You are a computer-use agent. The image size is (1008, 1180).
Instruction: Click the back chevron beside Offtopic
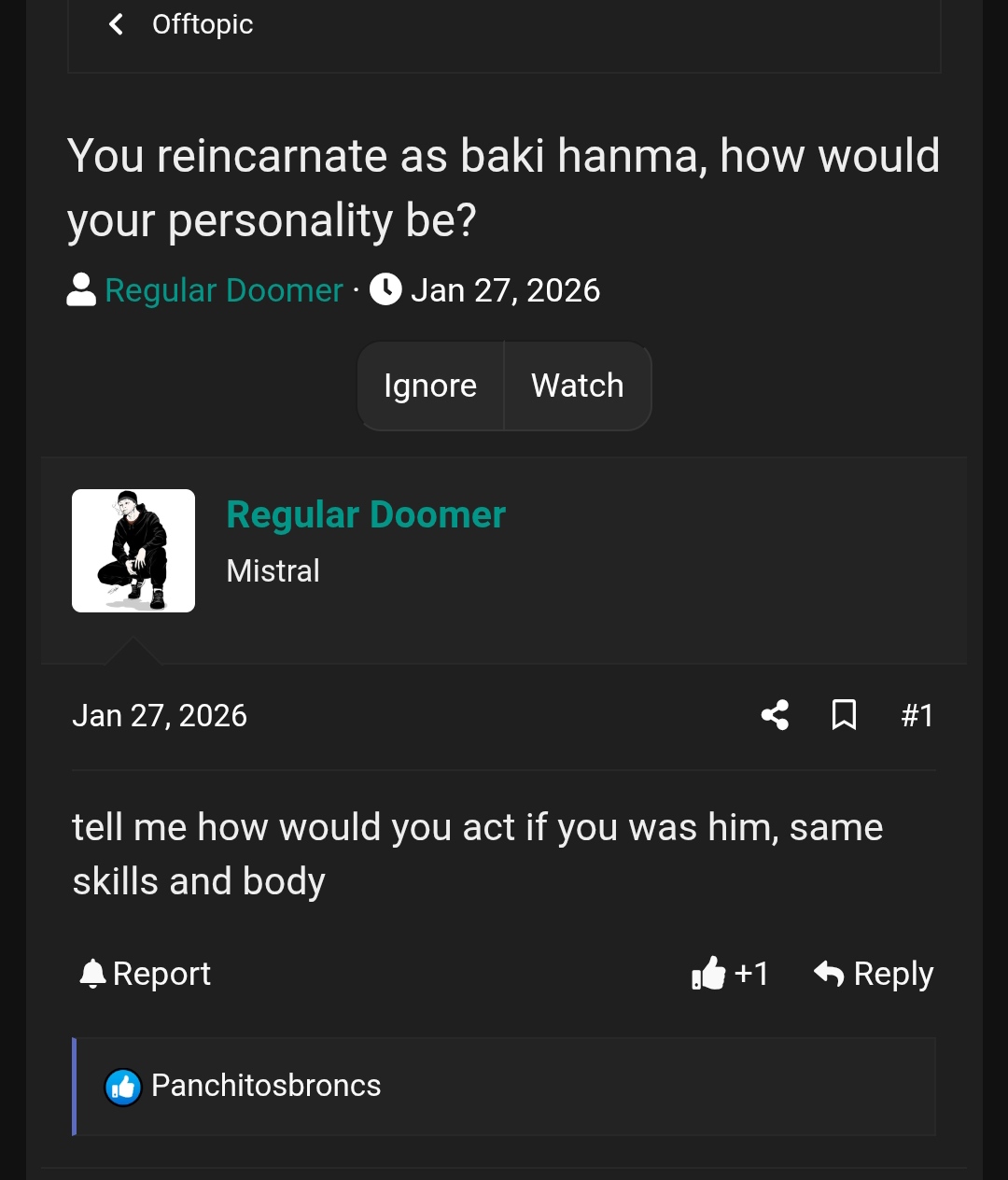(x=117, y=24)
